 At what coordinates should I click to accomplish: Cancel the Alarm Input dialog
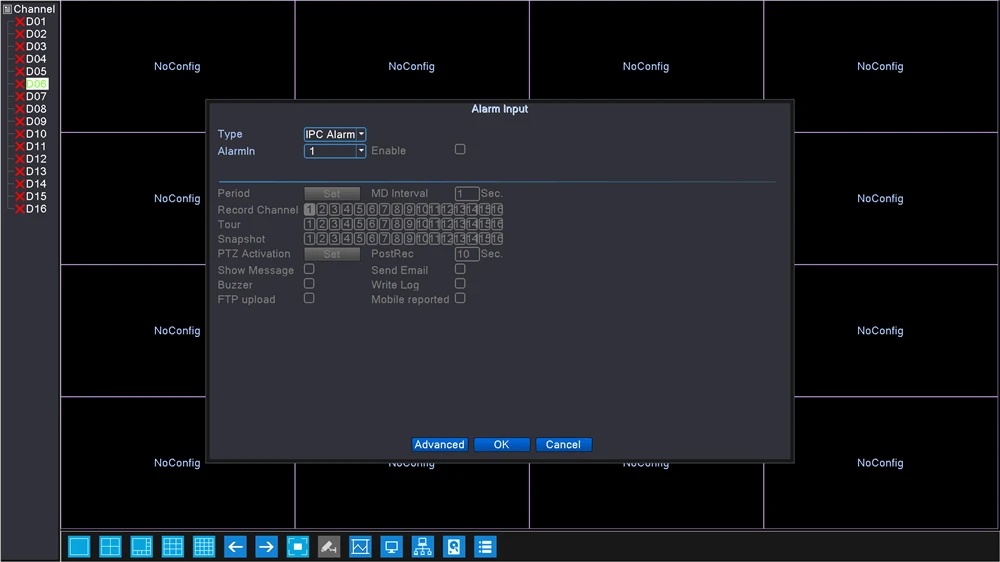[x=563, y=445]
